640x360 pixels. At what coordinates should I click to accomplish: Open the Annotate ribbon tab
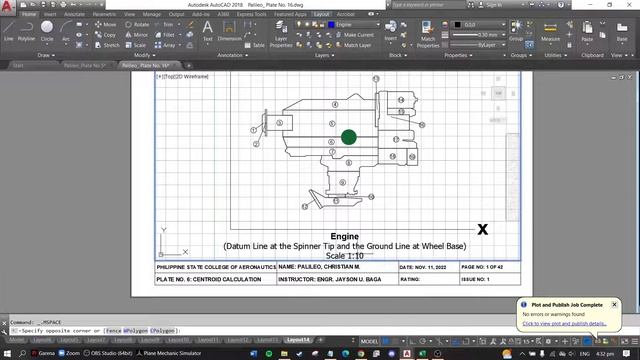pos(74,14)
